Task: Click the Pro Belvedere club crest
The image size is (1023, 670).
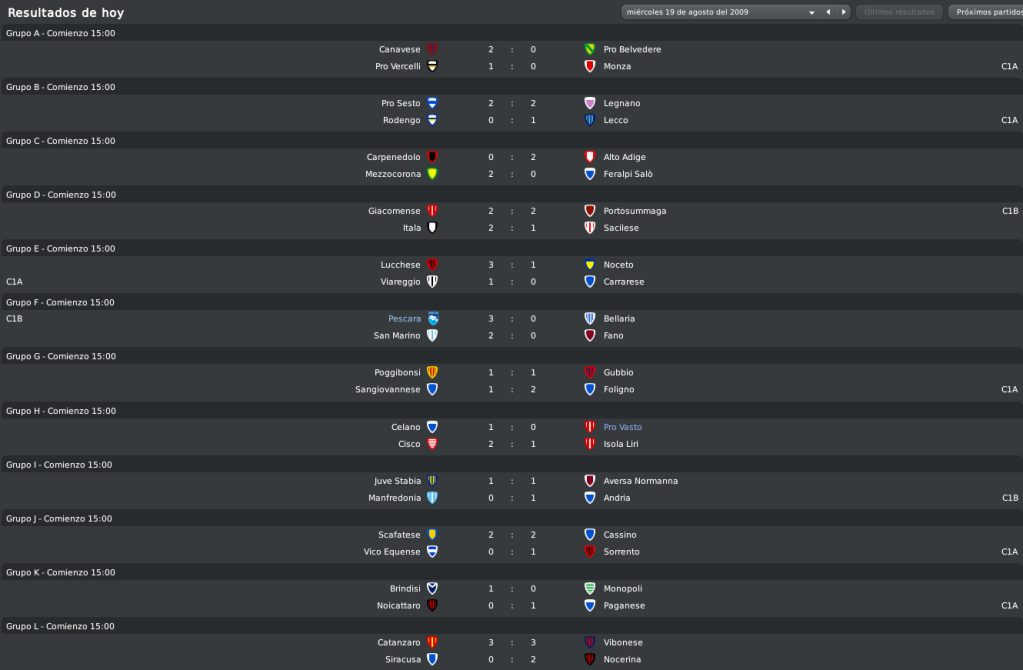Action: [x=590, y=49]
